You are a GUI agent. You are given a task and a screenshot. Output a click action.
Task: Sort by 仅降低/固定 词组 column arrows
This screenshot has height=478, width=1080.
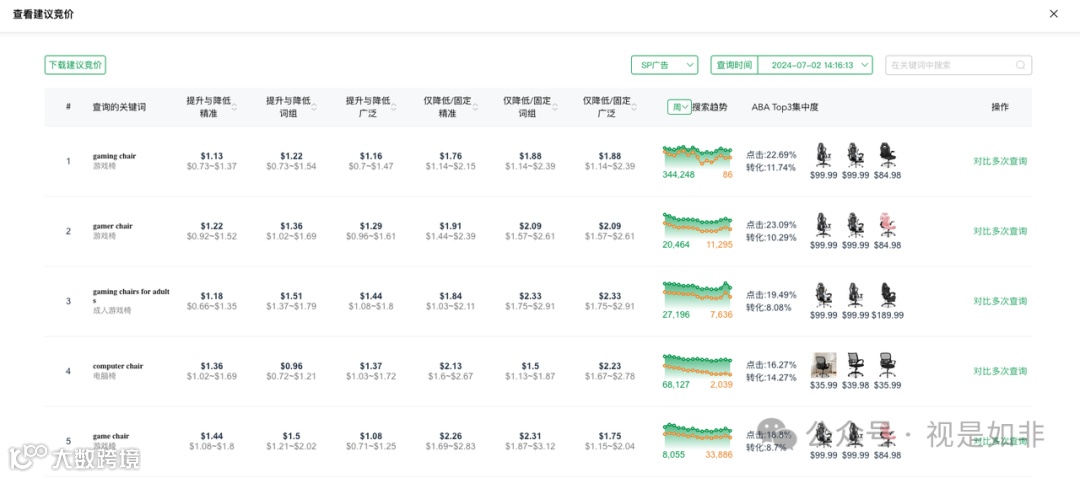pos(554,107)
